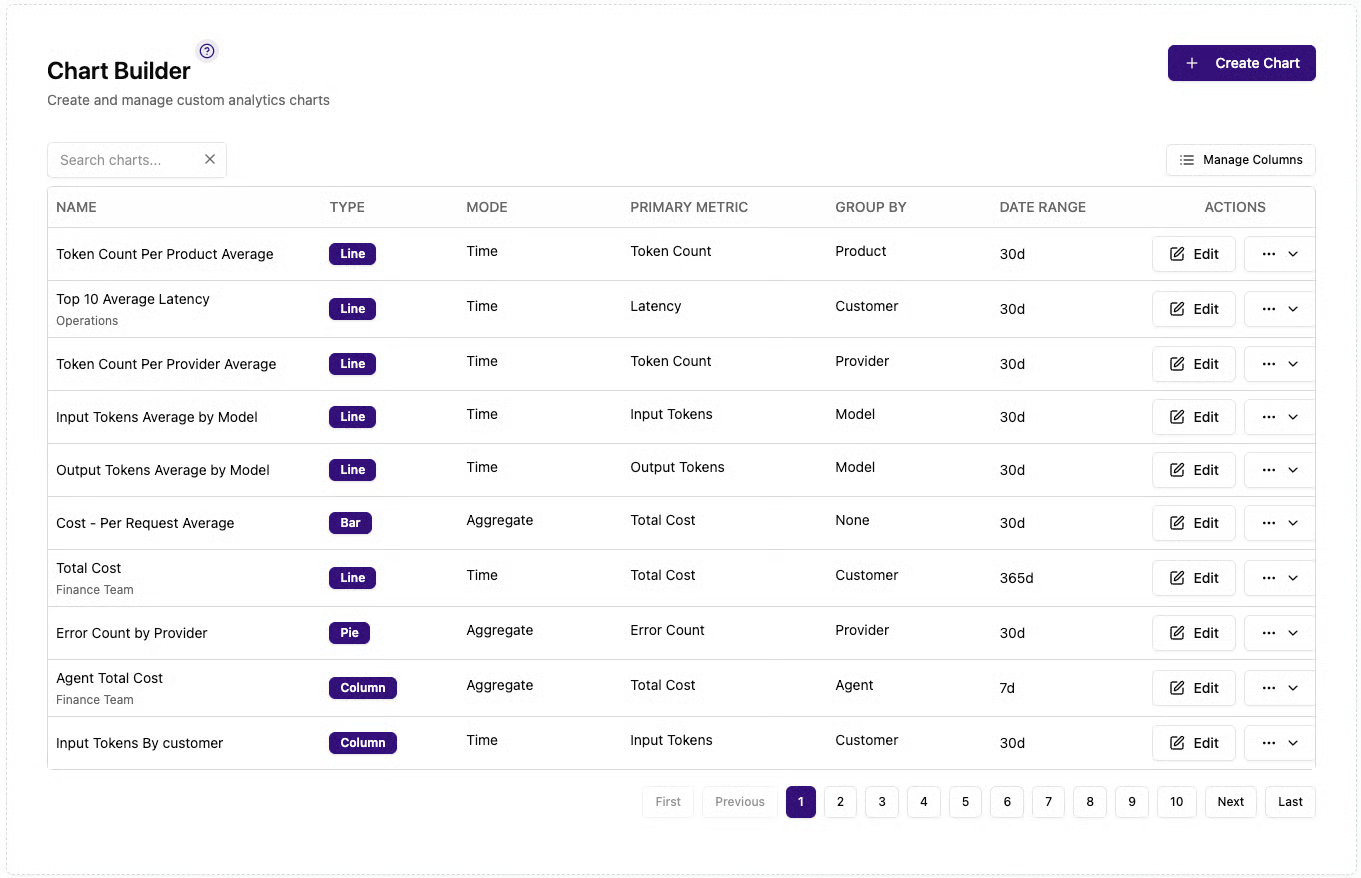
Task: Clear the search field with X icon
Action: coord(210,159)
